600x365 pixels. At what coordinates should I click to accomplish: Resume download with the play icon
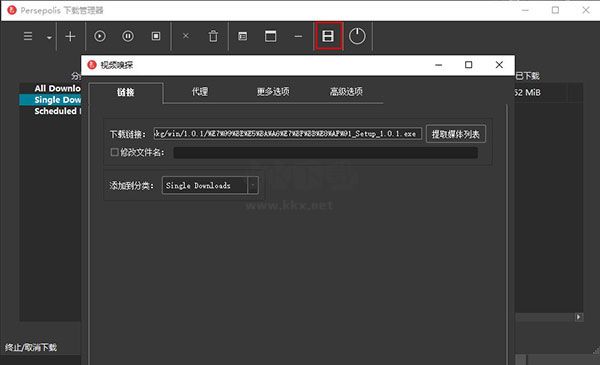click(x=100, y=36)
